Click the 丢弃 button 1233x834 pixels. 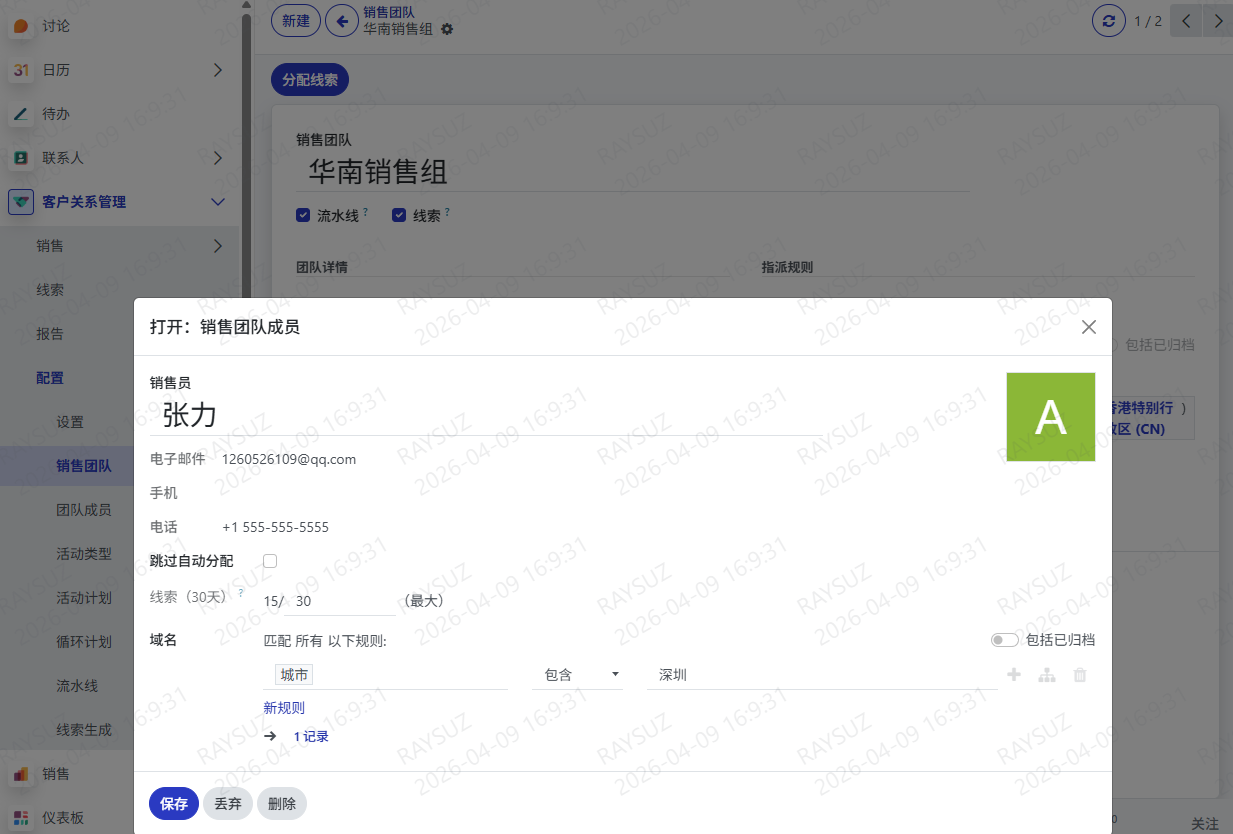click(x=228, y=804)
